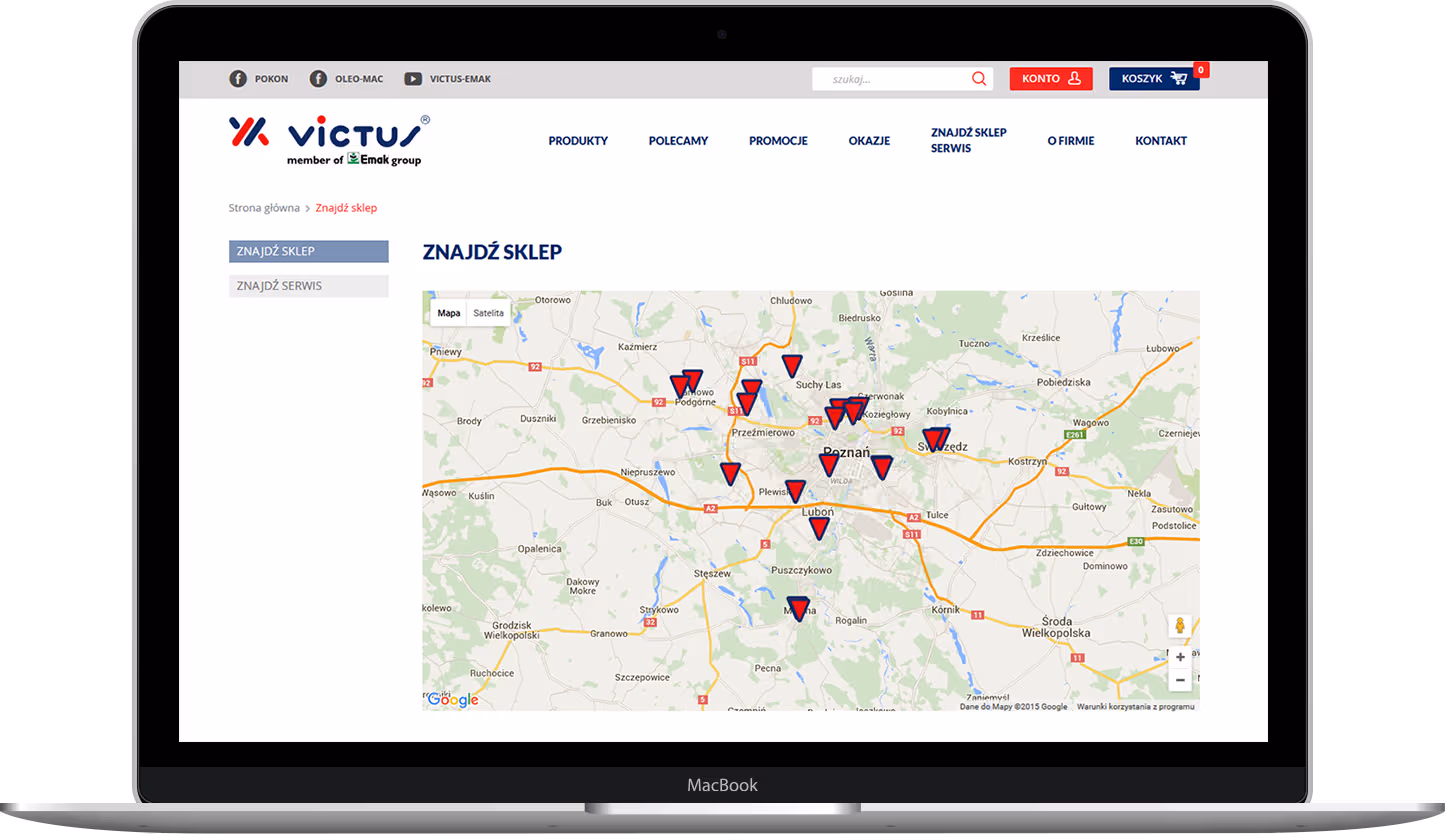This screenshot has height=834, width=1445.
Task: Open the O firmie menu
Action: [1071, 141]
